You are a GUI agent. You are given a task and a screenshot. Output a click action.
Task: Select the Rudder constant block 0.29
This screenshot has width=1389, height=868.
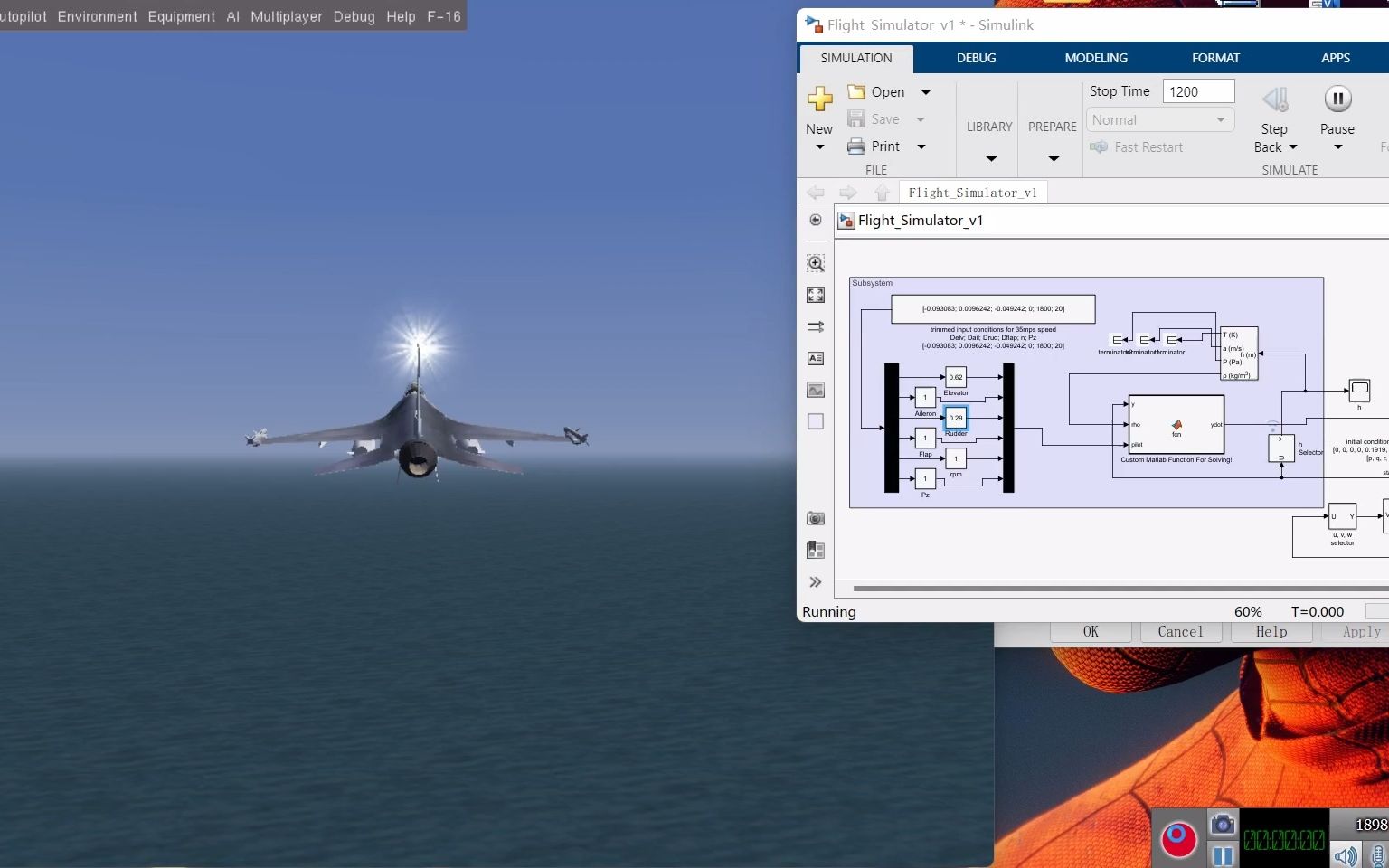pyautogui.click(x=956, y=418)
